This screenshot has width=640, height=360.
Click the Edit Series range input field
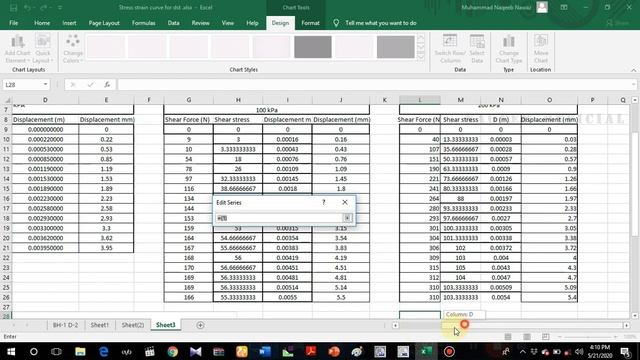coord(280,218)
